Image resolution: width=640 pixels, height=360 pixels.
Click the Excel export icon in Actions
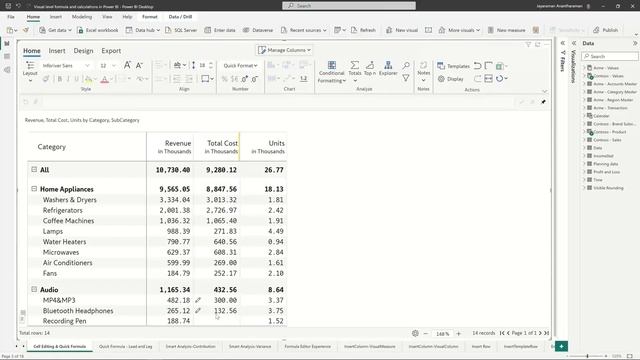coord(500,66)
